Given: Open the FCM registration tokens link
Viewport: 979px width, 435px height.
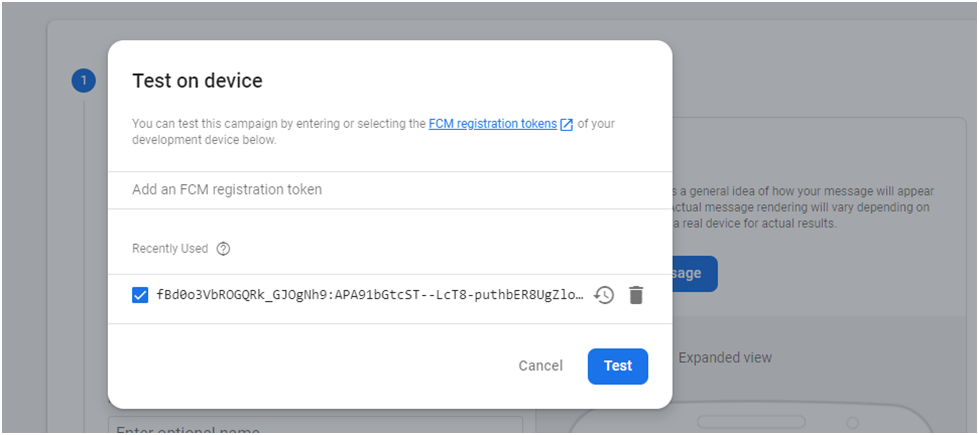Looking at the screenshot, I should point(493,124).
